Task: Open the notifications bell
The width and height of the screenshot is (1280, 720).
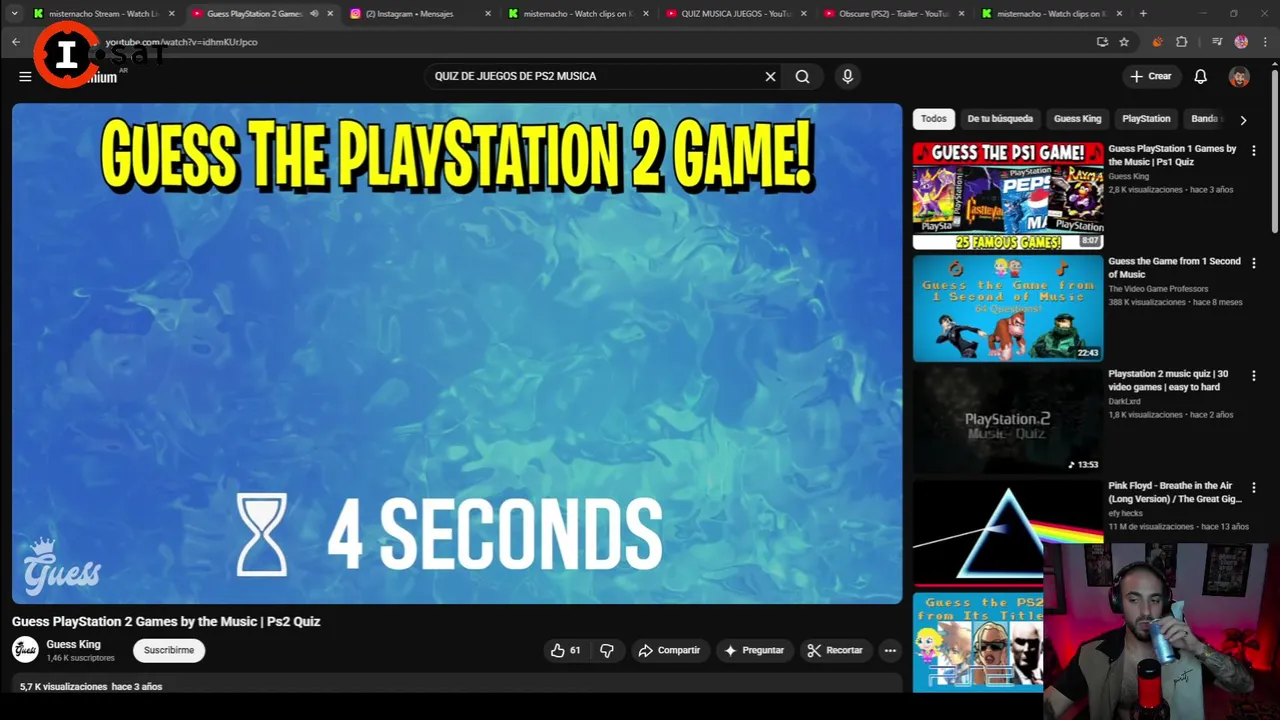Action: coord(1200,76)
